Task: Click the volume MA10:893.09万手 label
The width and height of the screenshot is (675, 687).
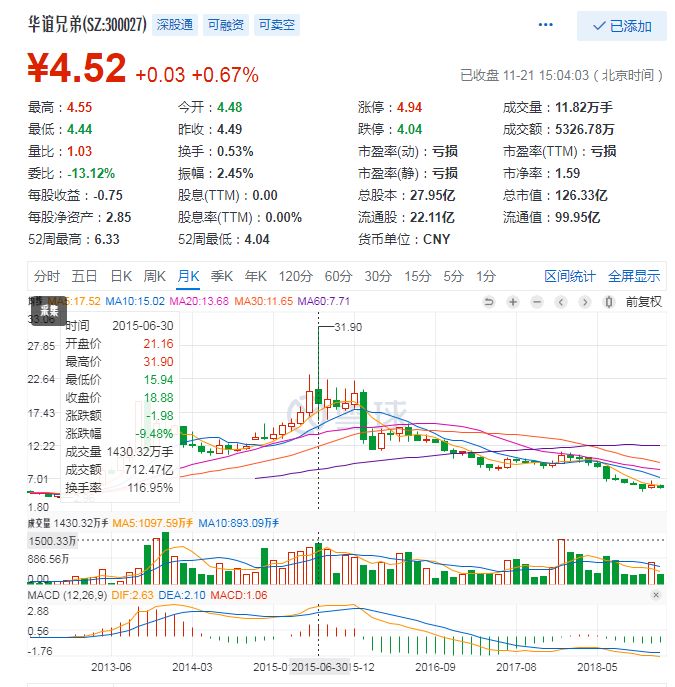Action: pos(238,523)
